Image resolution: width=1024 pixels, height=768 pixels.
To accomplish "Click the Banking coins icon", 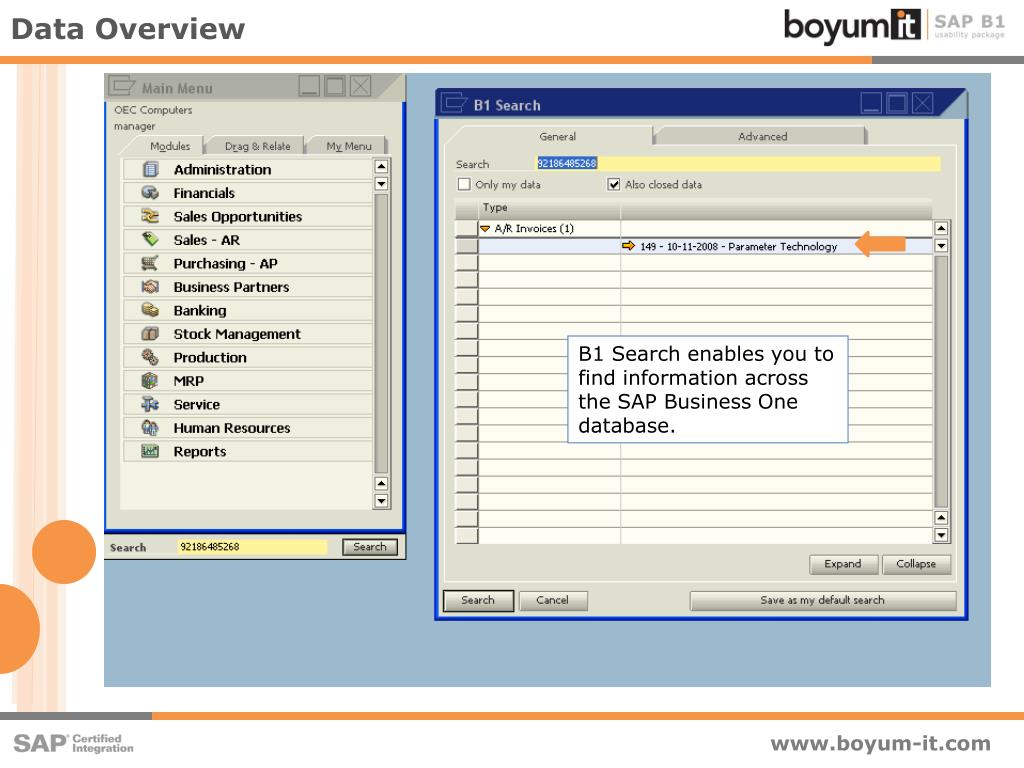I will (150, 310).
